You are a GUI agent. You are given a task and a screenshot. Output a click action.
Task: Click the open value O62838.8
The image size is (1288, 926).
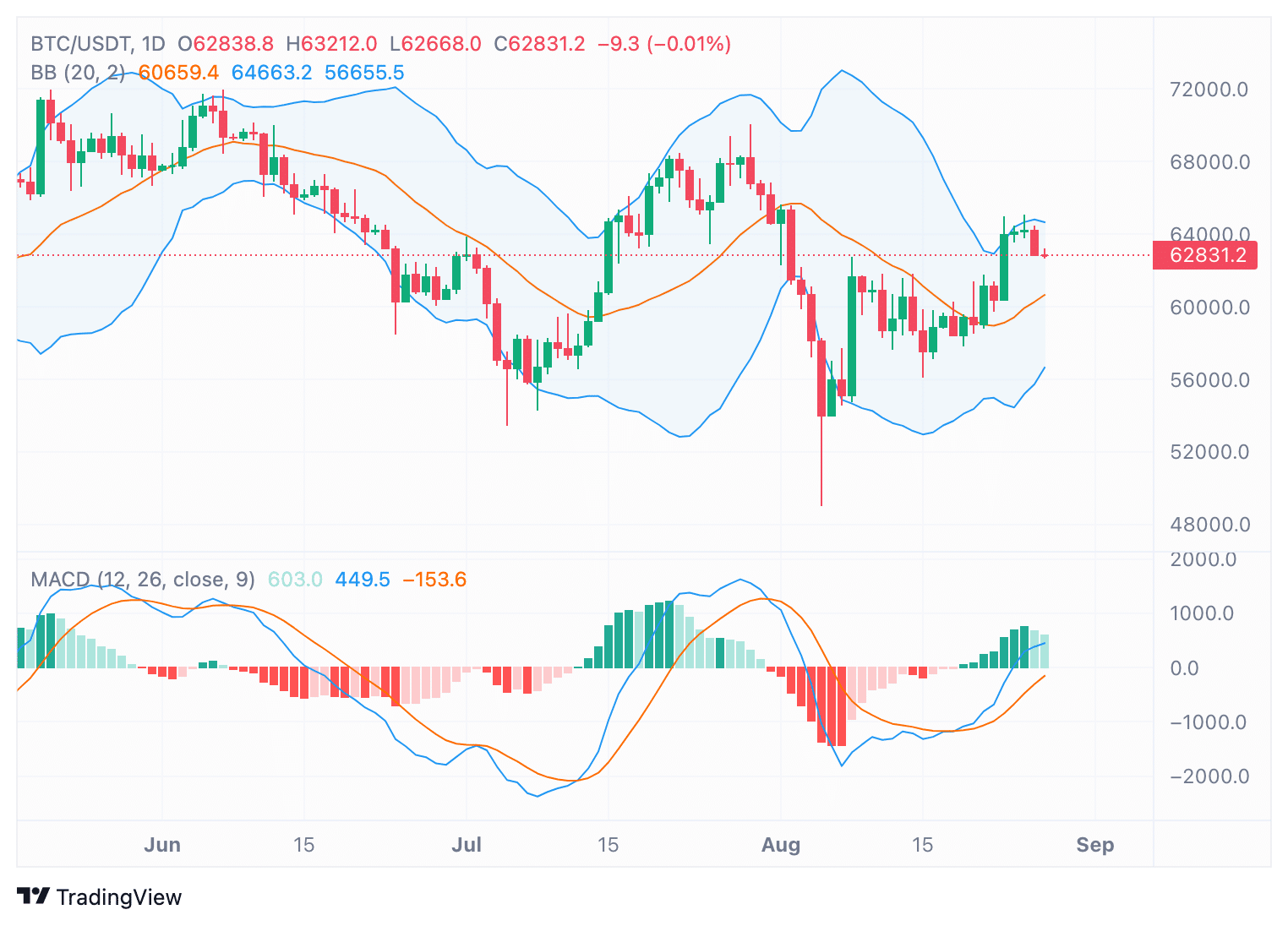[226, 44]
